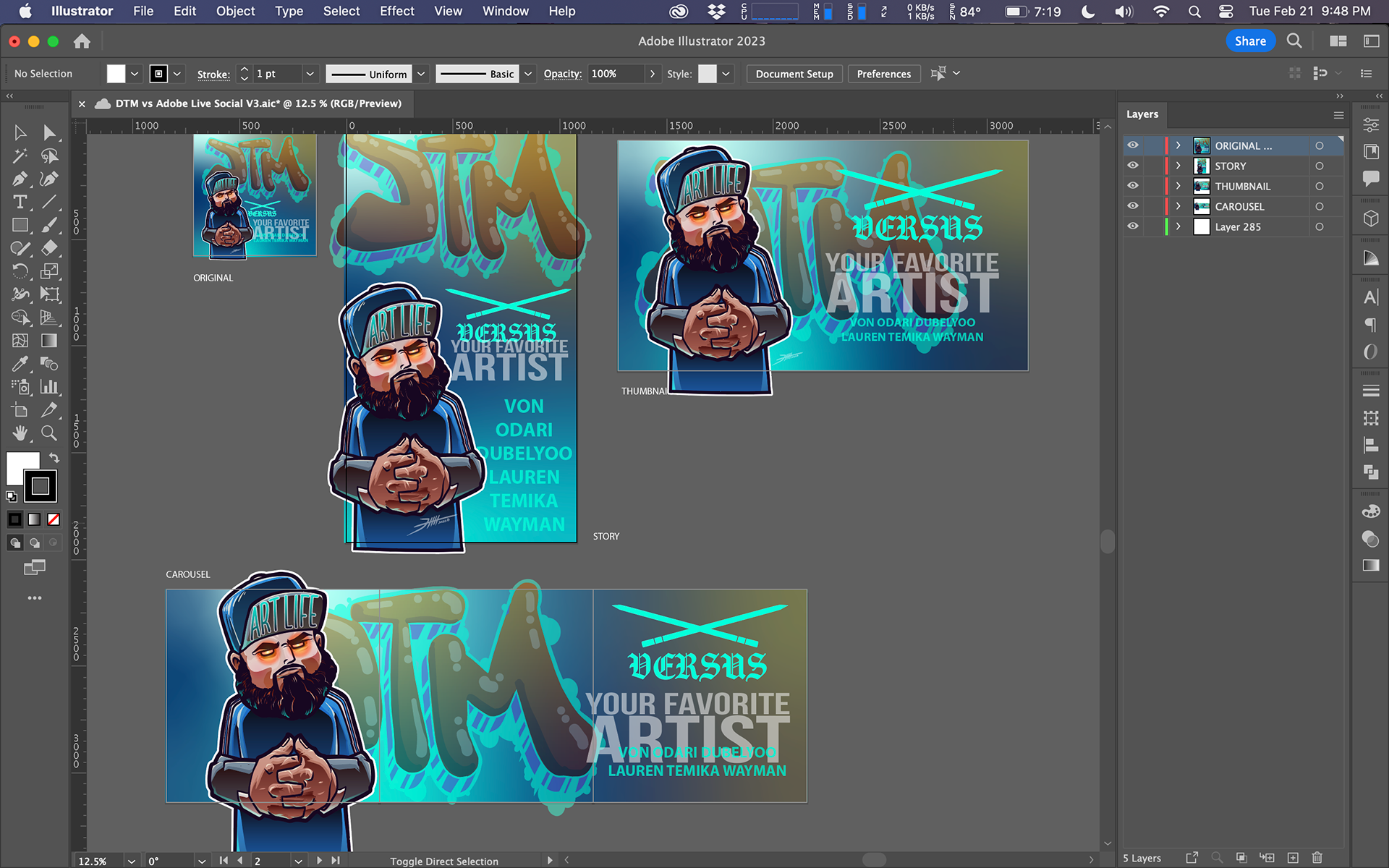
Task: Select the Type tool
Action: [x=20, y=202]
